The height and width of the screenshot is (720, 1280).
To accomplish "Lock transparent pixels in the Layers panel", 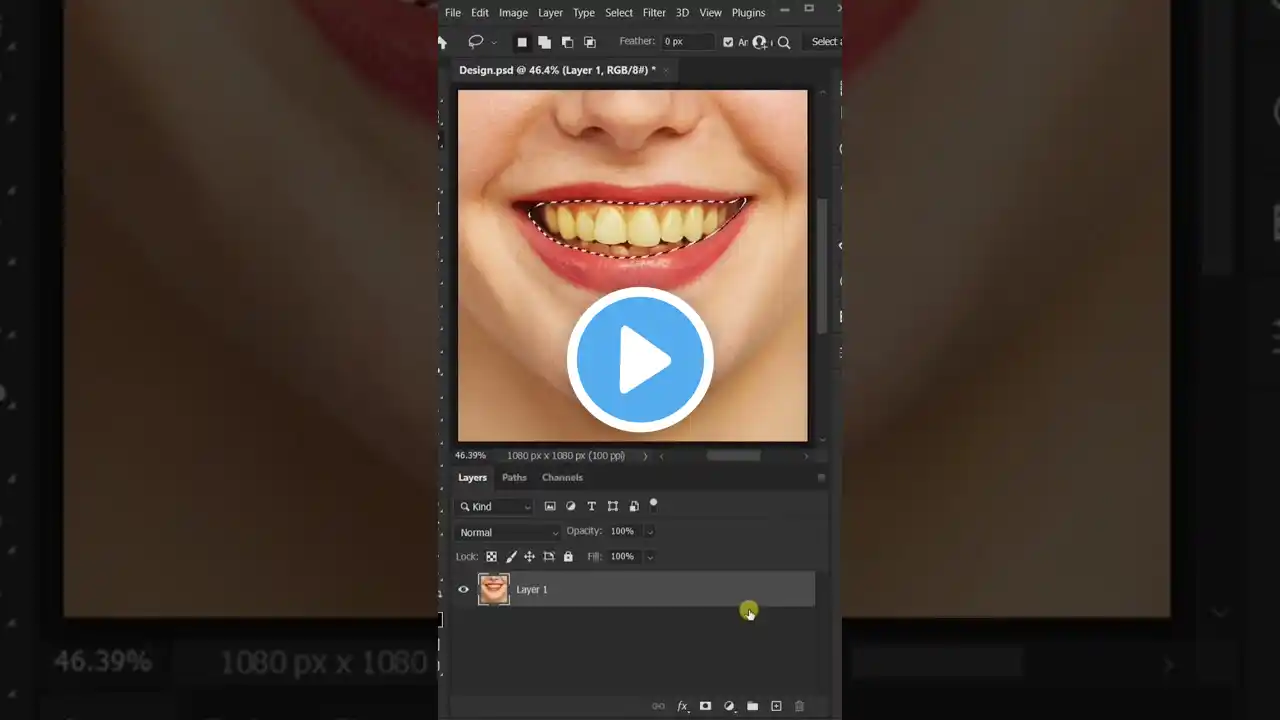I will [491, 556].
